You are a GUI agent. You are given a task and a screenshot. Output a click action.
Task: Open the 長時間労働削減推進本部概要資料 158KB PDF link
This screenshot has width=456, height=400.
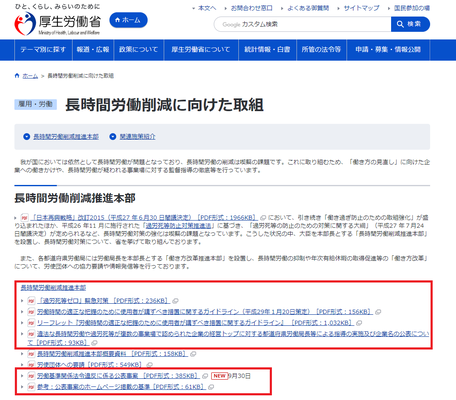pyautogui.click(x=112, y=354)
